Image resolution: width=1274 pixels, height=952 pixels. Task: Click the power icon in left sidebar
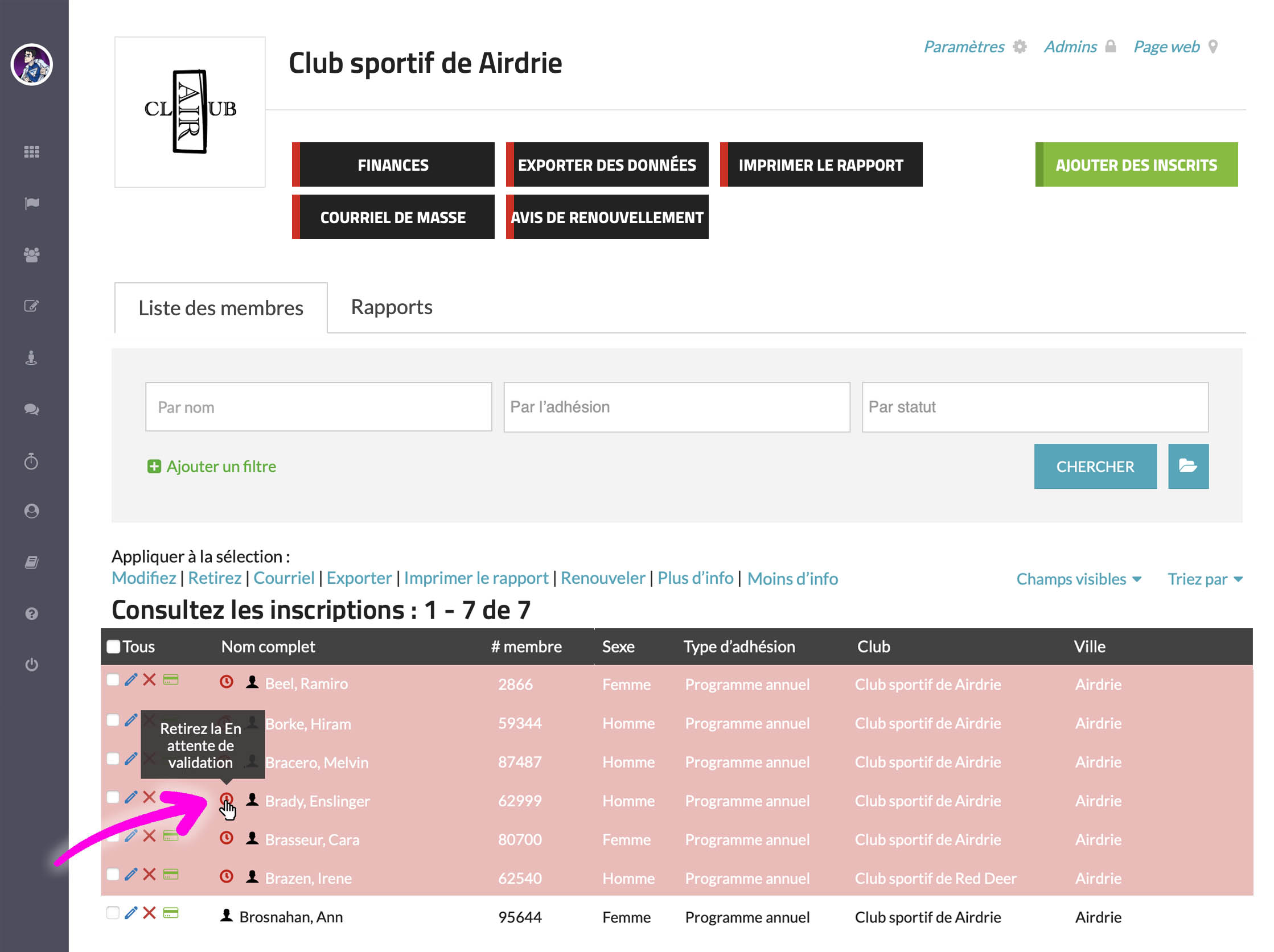32,665
